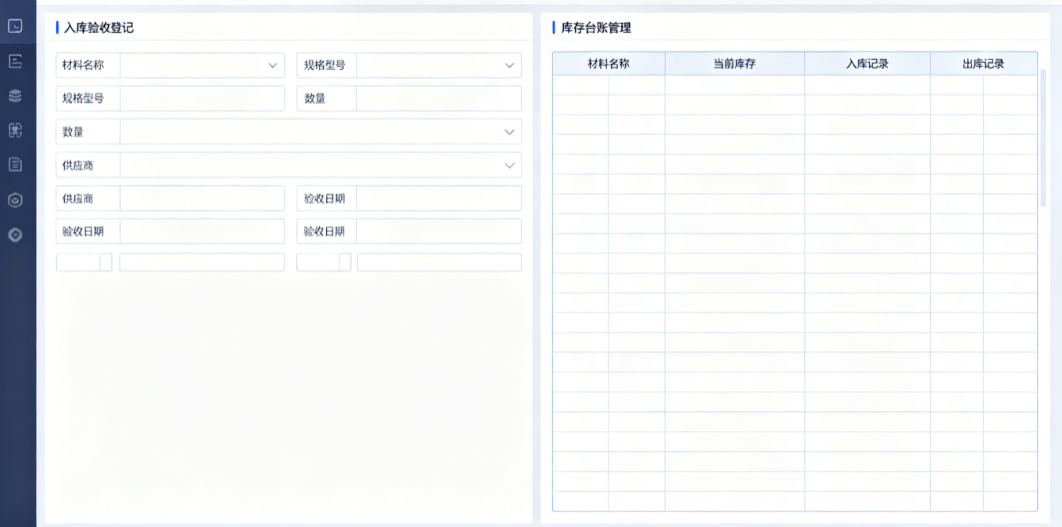The image size is (1062, 527).
Task: Open the highlighted square dashboard sidebar icon
Action: (x=15, y=26)
